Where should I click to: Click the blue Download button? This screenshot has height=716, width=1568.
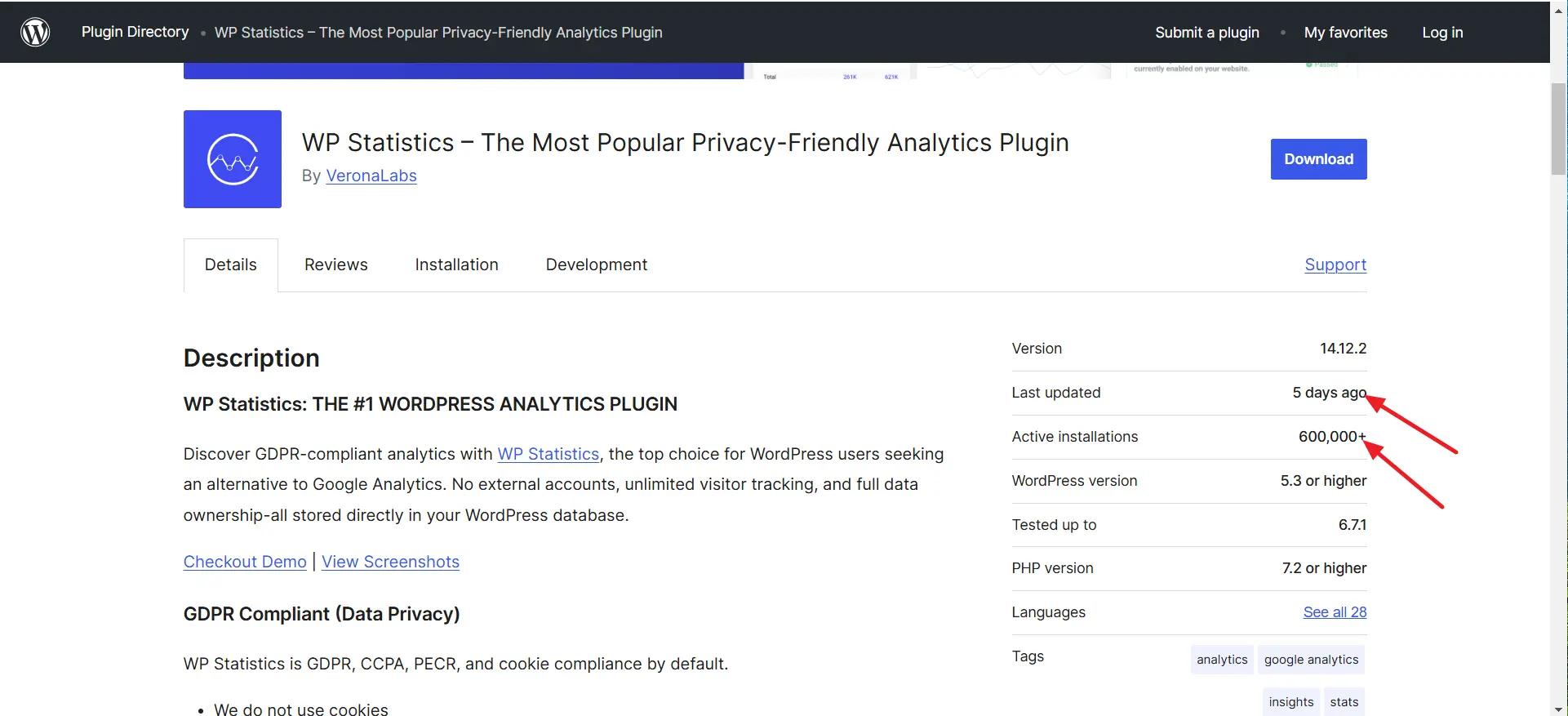tap(1319, 159)
